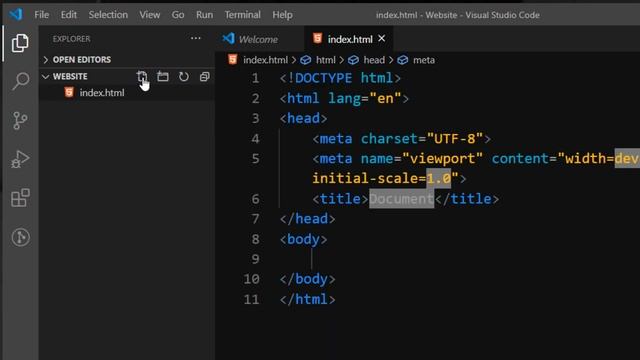Collapse all folders in the explorer
The image size is (640, 360).
coord(204,76)
